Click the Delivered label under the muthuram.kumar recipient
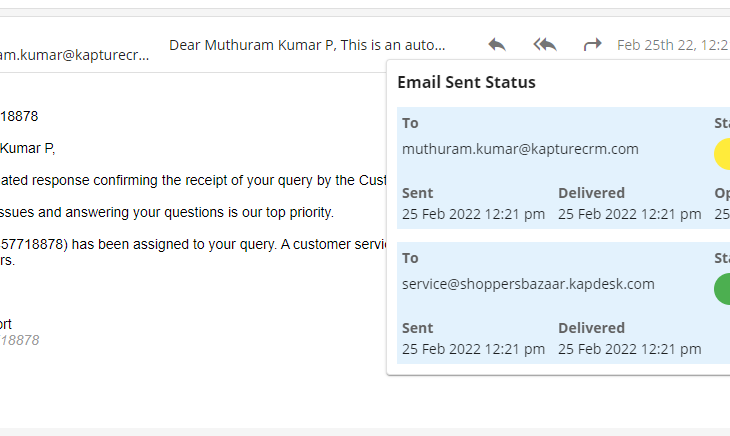 tap(591, 193)
